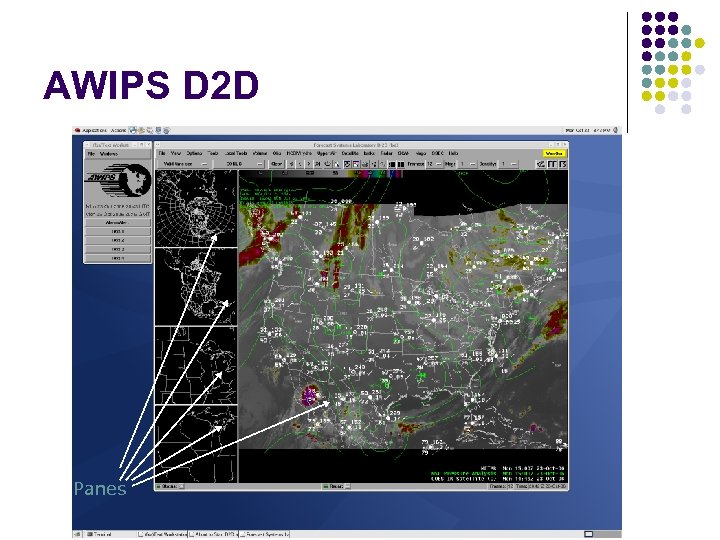Click the Clear button in the toolbar
Image resolution: width=720 pixels, height=540 pixels.
point(277,164)
